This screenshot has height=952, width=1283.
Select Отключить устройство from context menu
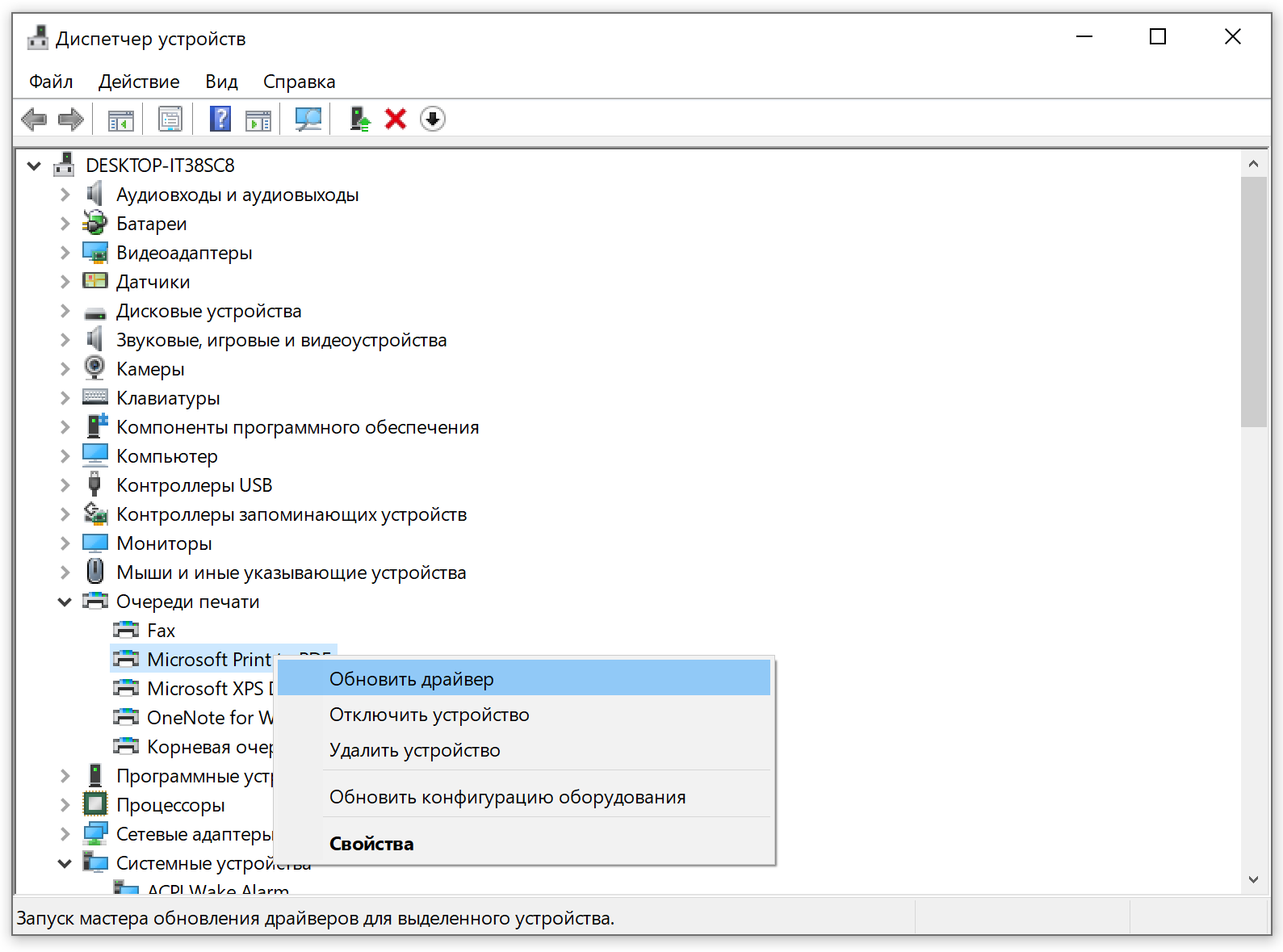tap(429, 715)
